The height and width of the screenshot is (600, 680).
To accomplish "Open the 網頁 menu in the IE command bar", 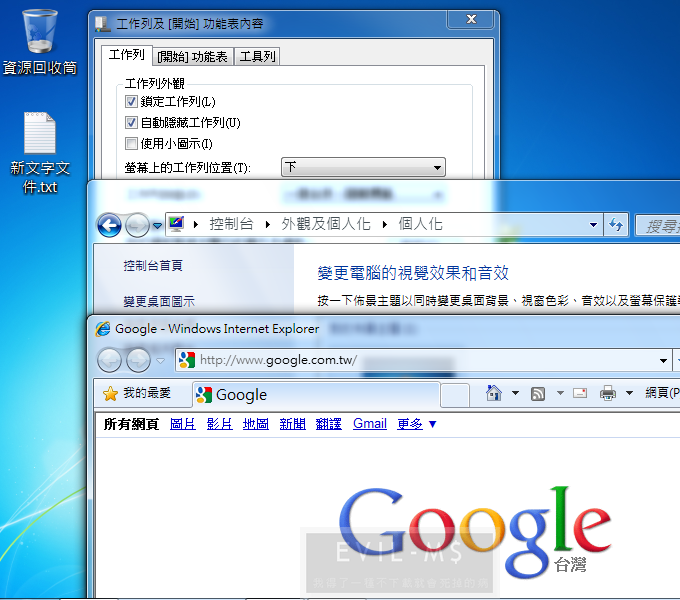I will click(x=662, y=393).
